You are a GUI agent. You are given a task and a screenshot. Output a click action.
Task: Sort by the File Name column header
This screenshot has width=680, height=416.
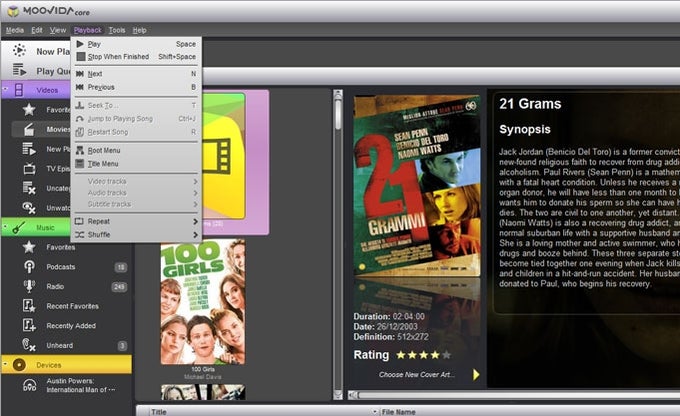[399, 412]
